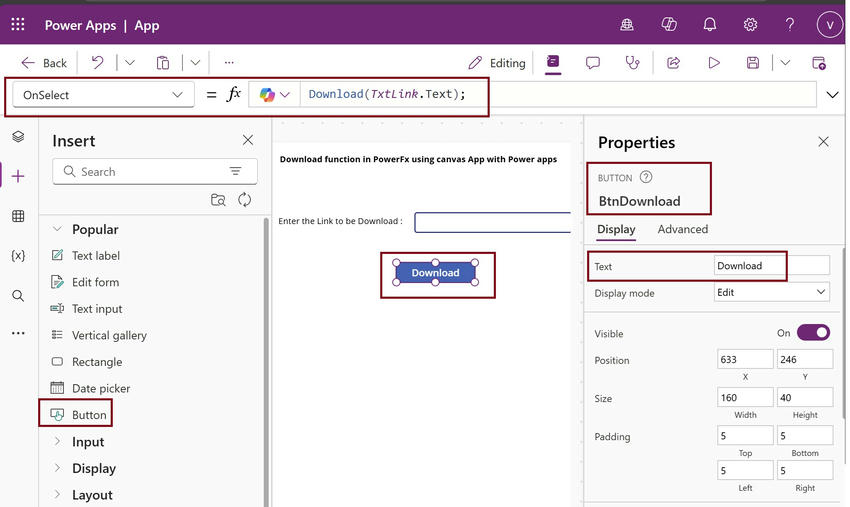
Task: Open the app launcher waffle icon
Action: [18, 24]
